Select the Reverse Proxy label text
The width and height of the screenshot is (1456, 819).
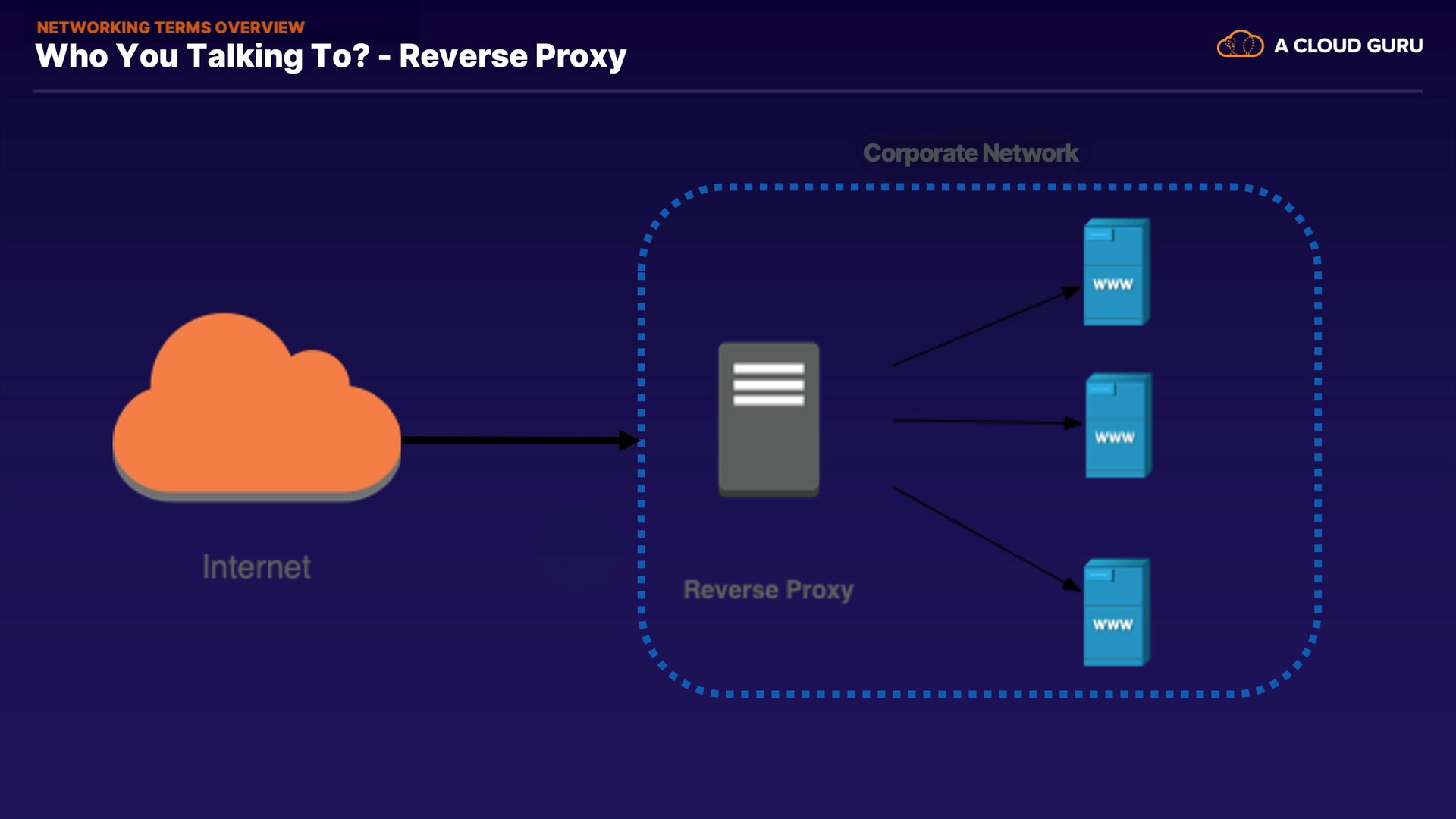coord(768,590)
